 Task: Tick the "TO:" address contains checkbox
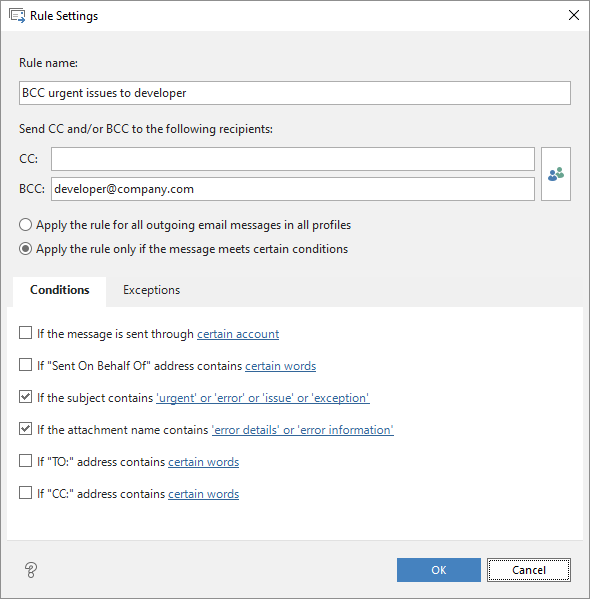[x=26, y=461]
